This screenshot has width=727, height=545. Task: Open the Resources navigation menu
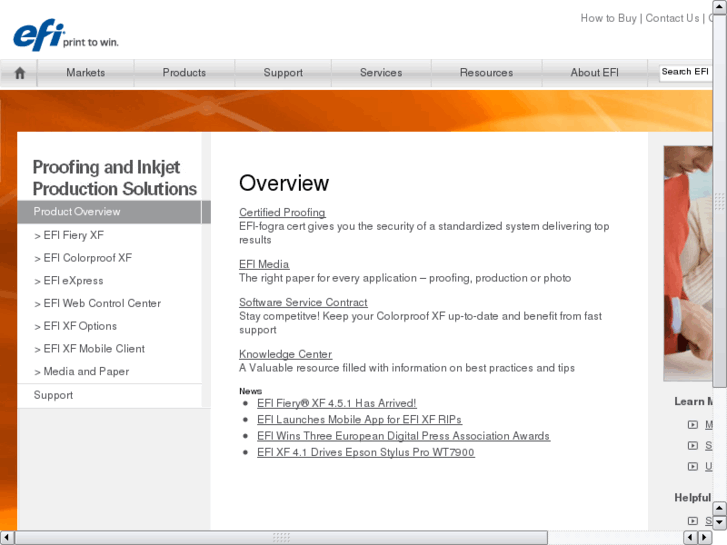point(486,73)
